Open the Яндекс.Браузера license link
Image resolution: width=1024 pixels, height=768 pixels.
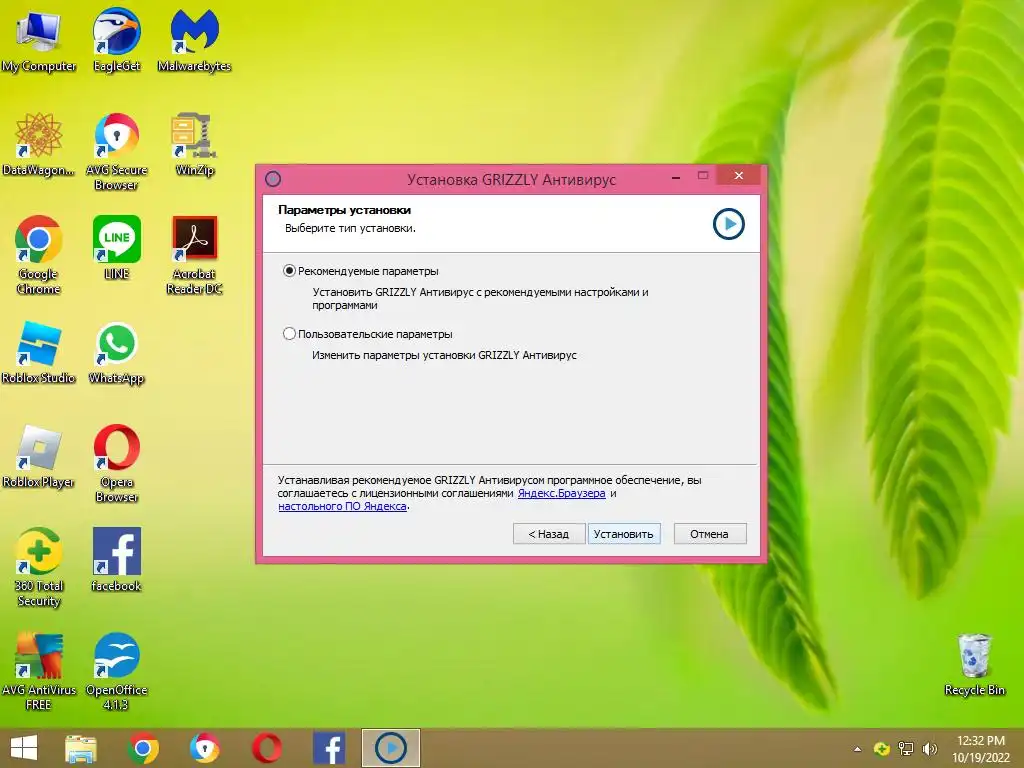pos(562,493)
